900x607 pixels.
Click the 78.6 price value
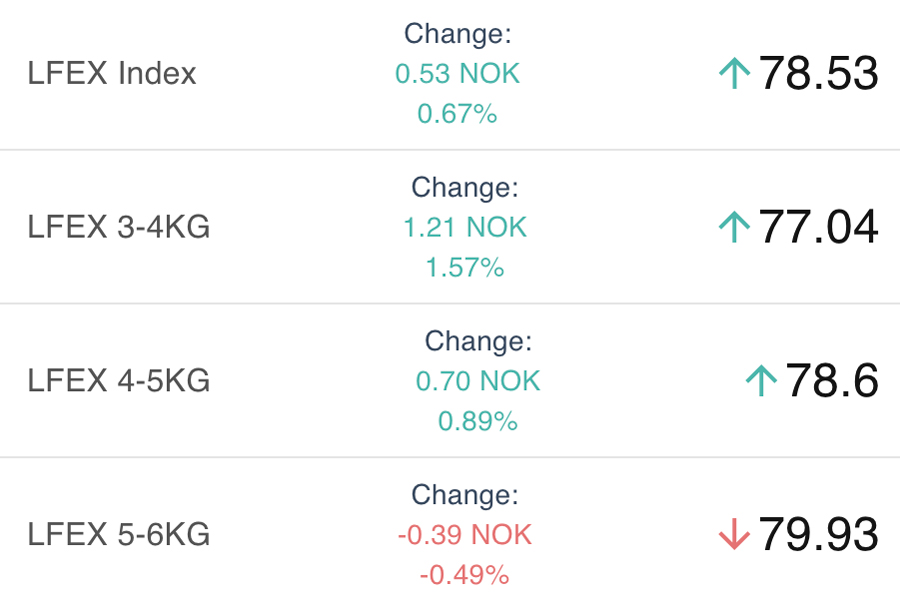coord(831,381)
